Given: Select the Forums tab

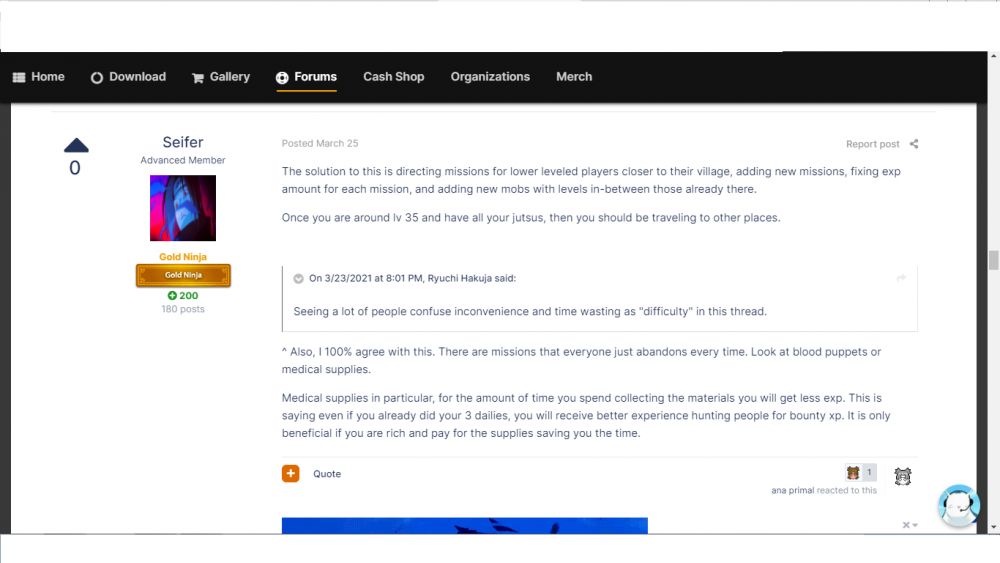Looking at the screenshot, I should tap(306, 77).
